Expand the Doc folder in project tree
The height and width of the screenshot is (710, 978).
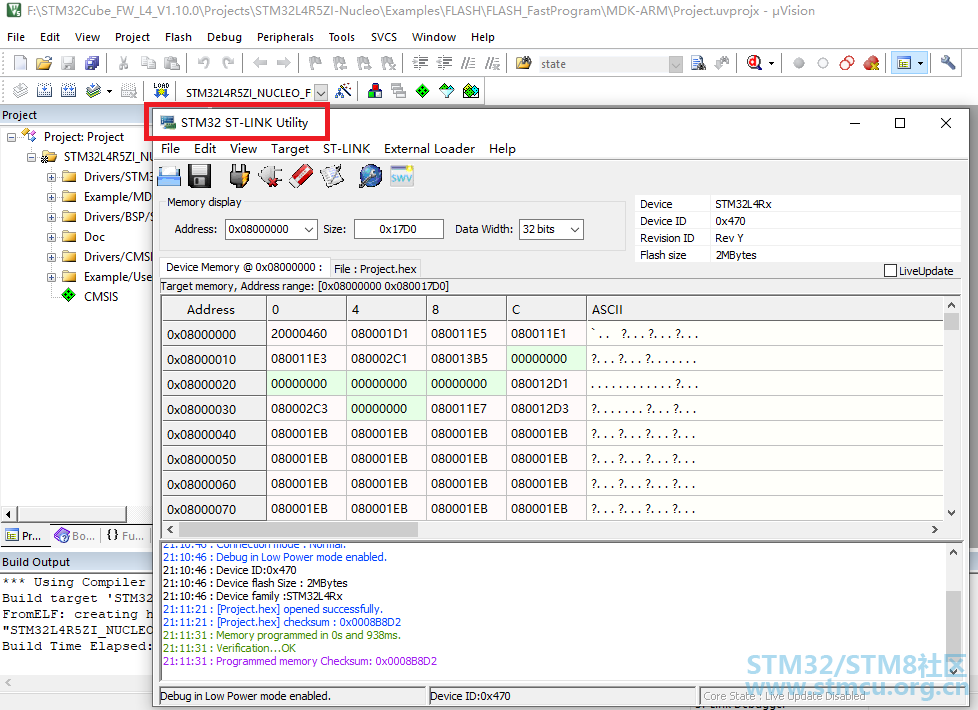(x=52, y=237)
